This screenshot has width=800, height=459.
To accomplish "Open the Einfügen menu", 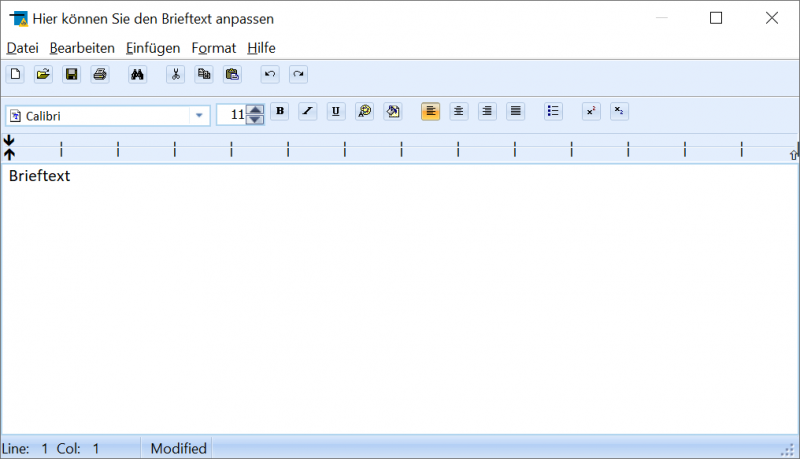I will point(153,48).
